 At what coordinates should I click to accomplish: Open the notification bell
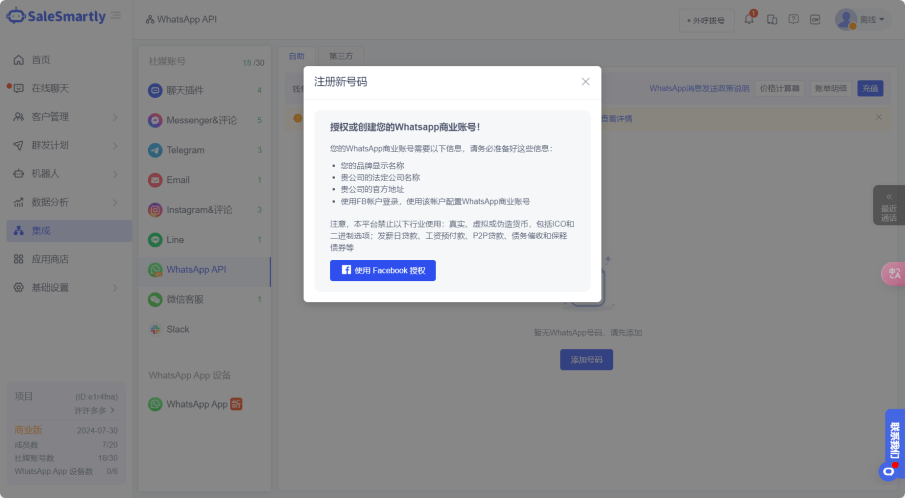point(749,19)
